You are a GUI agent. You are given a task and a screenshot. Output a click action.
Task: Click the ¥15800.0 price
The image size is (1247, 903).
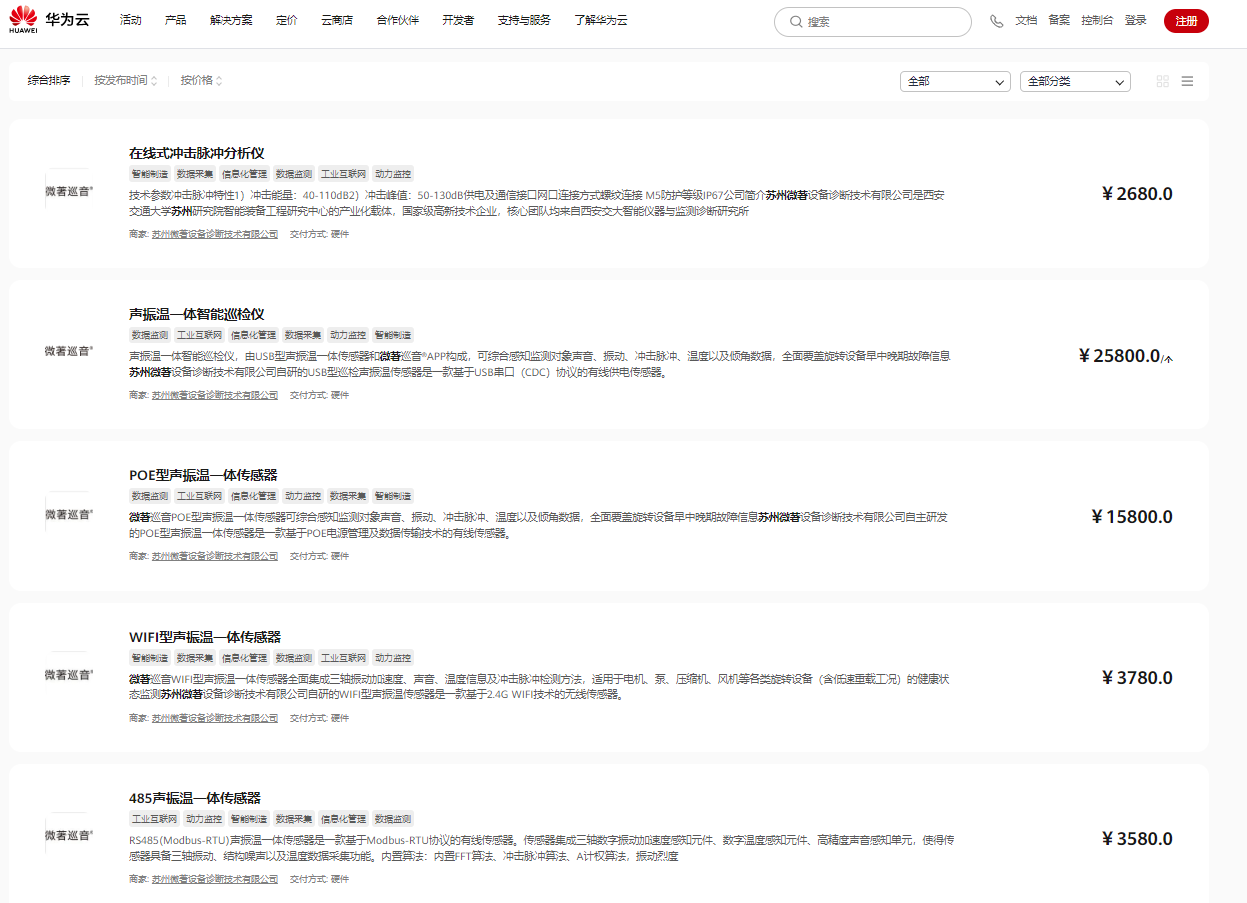1132,517
